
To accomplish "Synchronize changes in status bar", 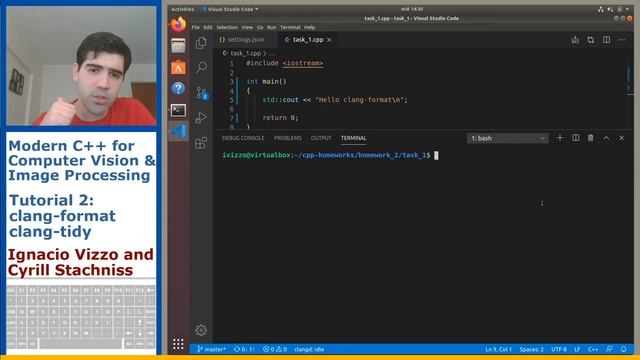I will pos(244,349).
